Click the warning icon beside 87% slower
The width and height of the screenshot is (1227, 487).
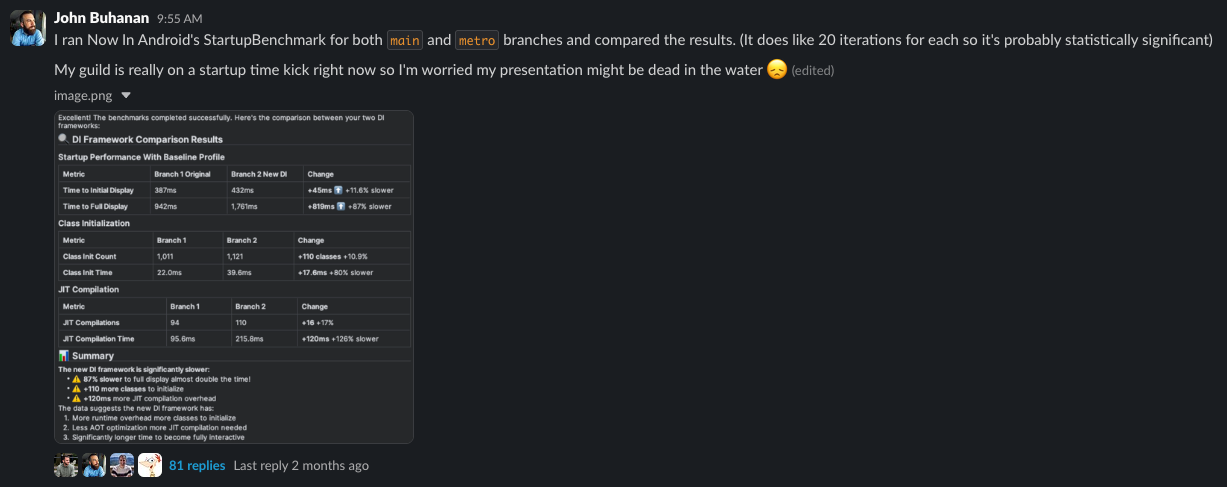tap(74, 379)
